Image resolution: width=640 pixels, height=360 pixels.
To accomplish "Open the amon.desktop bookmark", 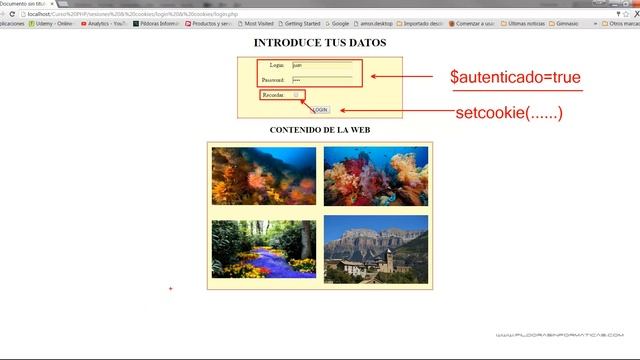I will coord(373,24).
